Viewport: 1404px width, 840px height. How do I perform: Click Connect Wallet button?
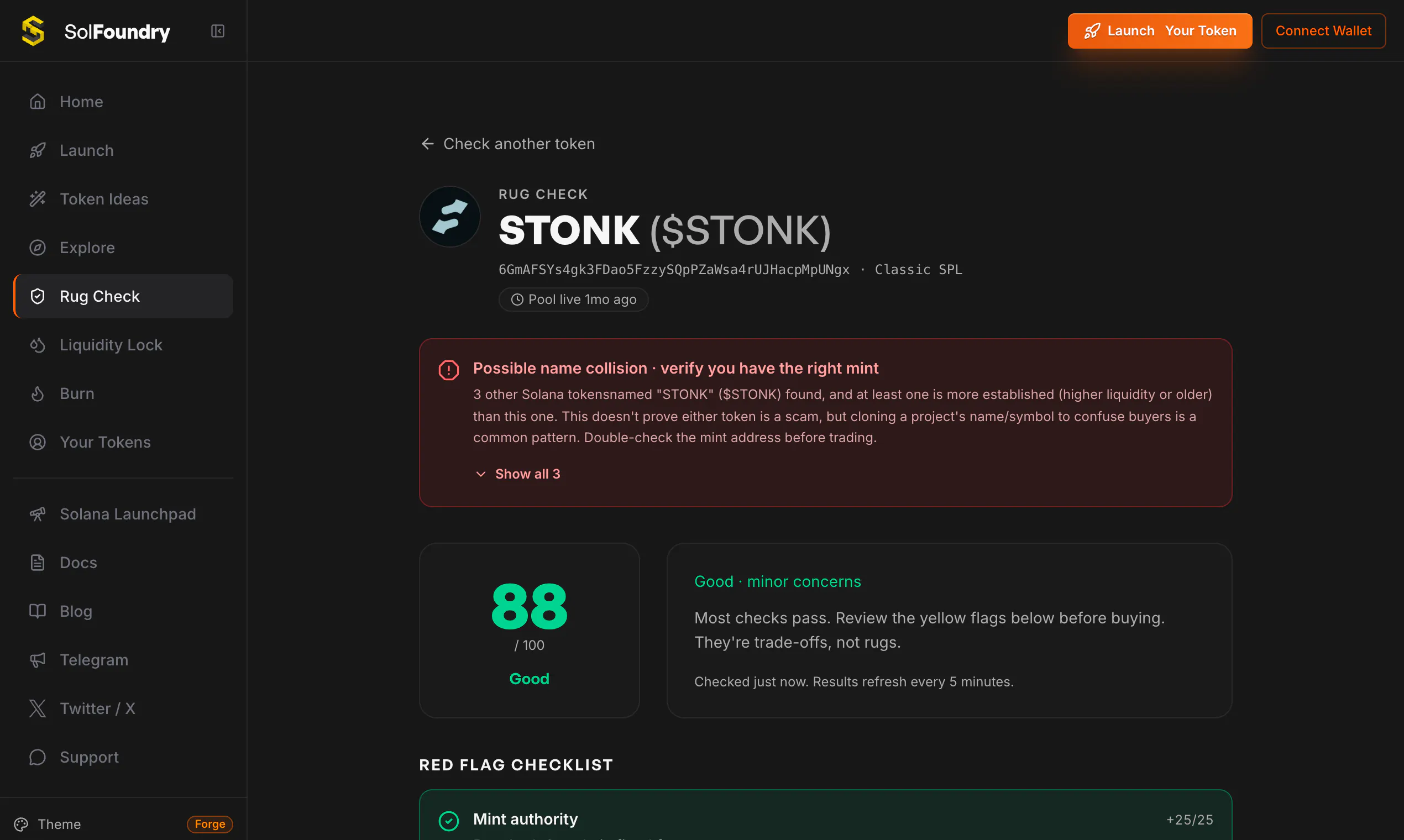tap(1324, 31)
